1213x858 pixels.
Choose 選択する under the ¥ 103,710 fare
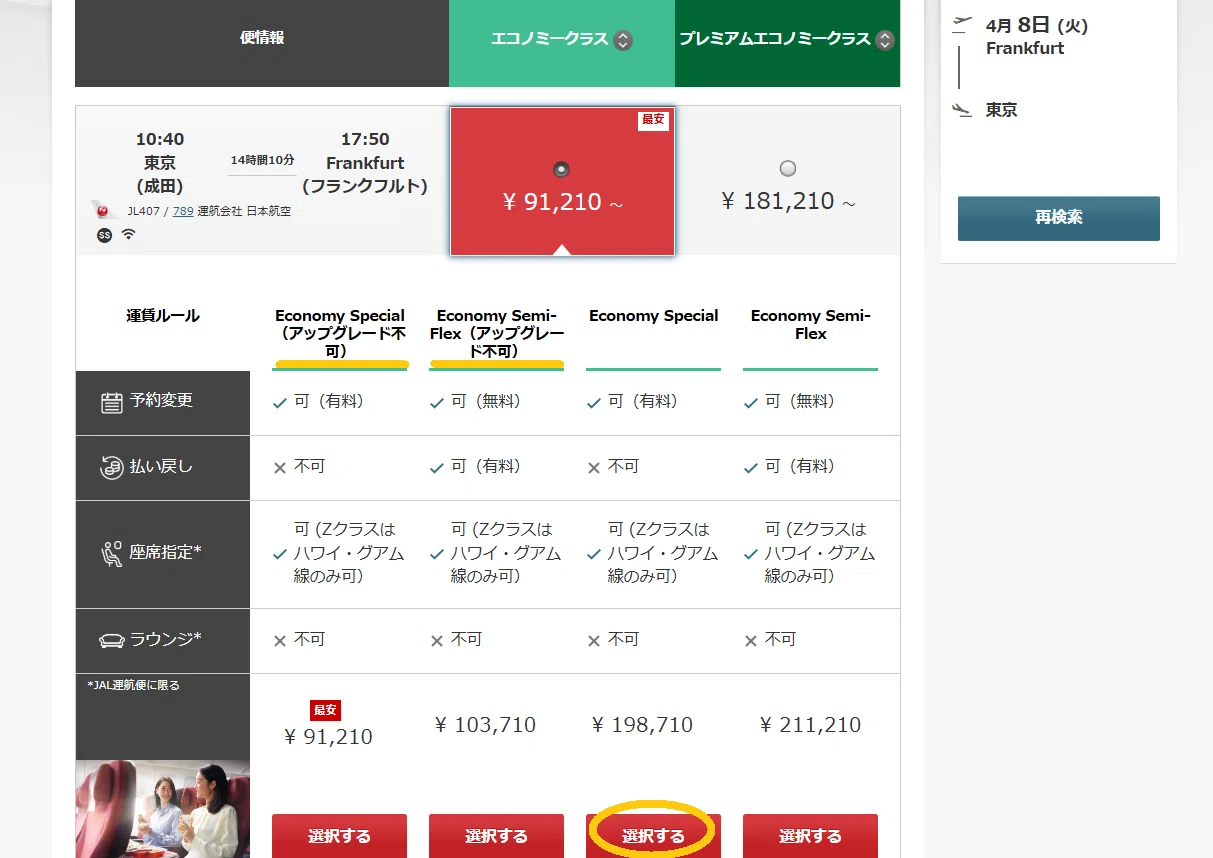click(496, 836)
